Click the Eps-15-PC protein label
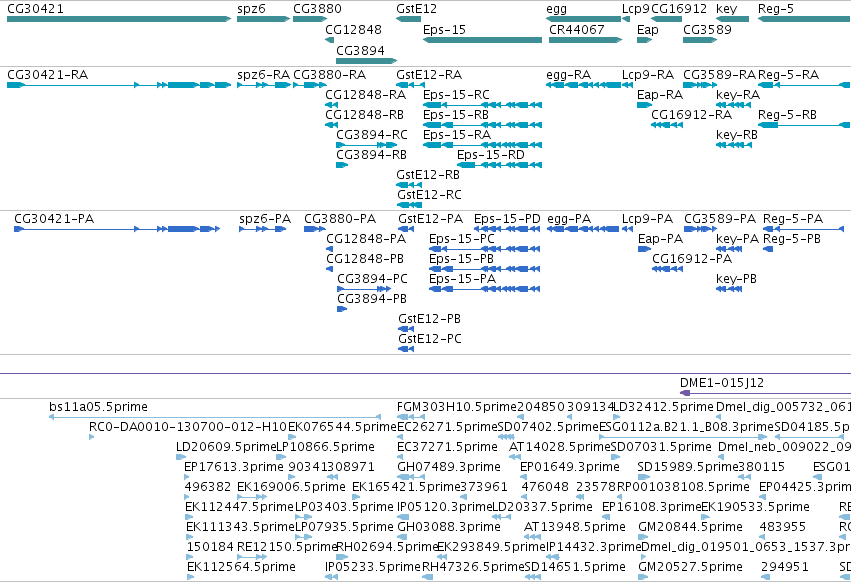This screenshot has height=582, width=851. 462,239
